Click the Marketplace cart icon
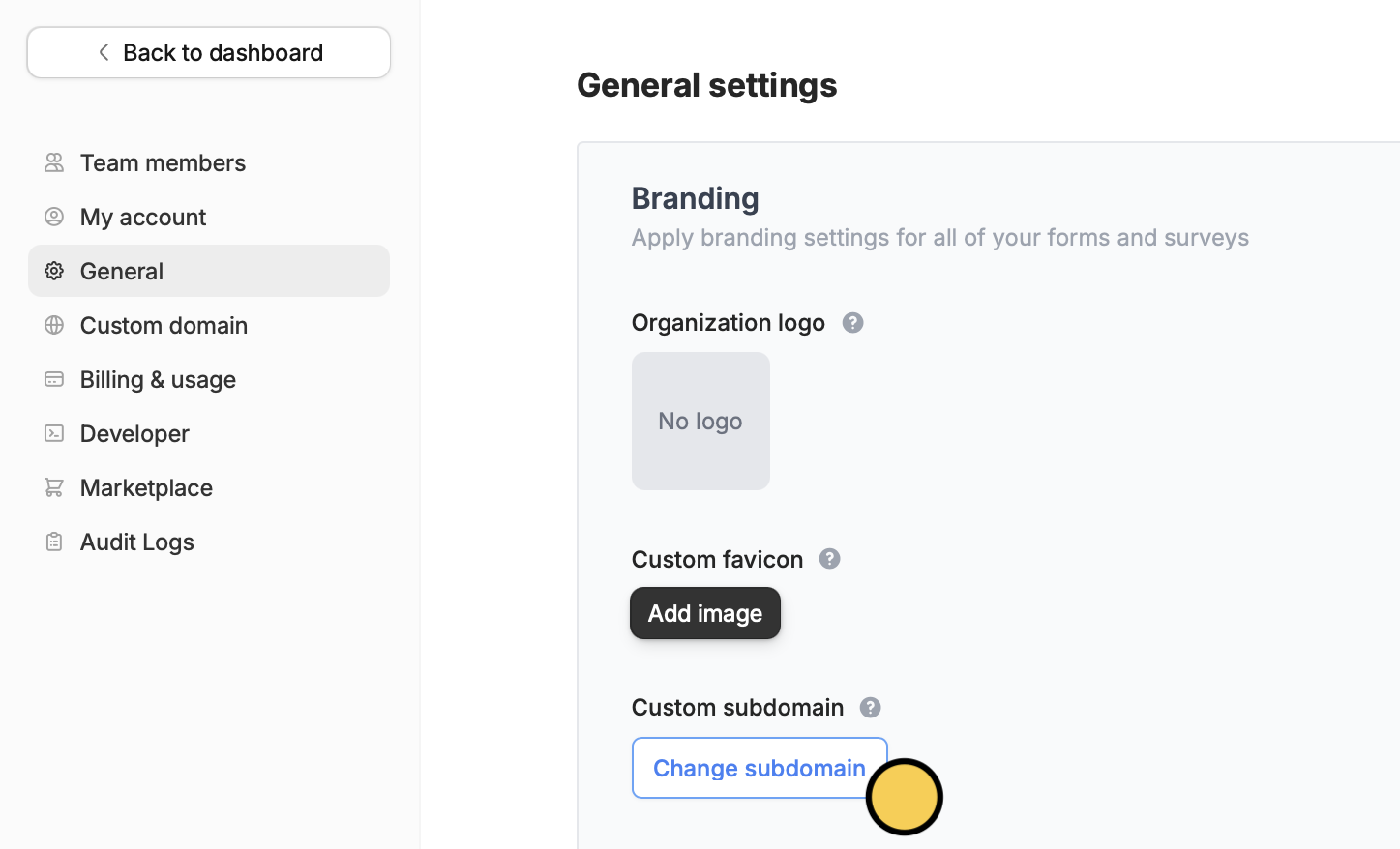 point(54,487)
